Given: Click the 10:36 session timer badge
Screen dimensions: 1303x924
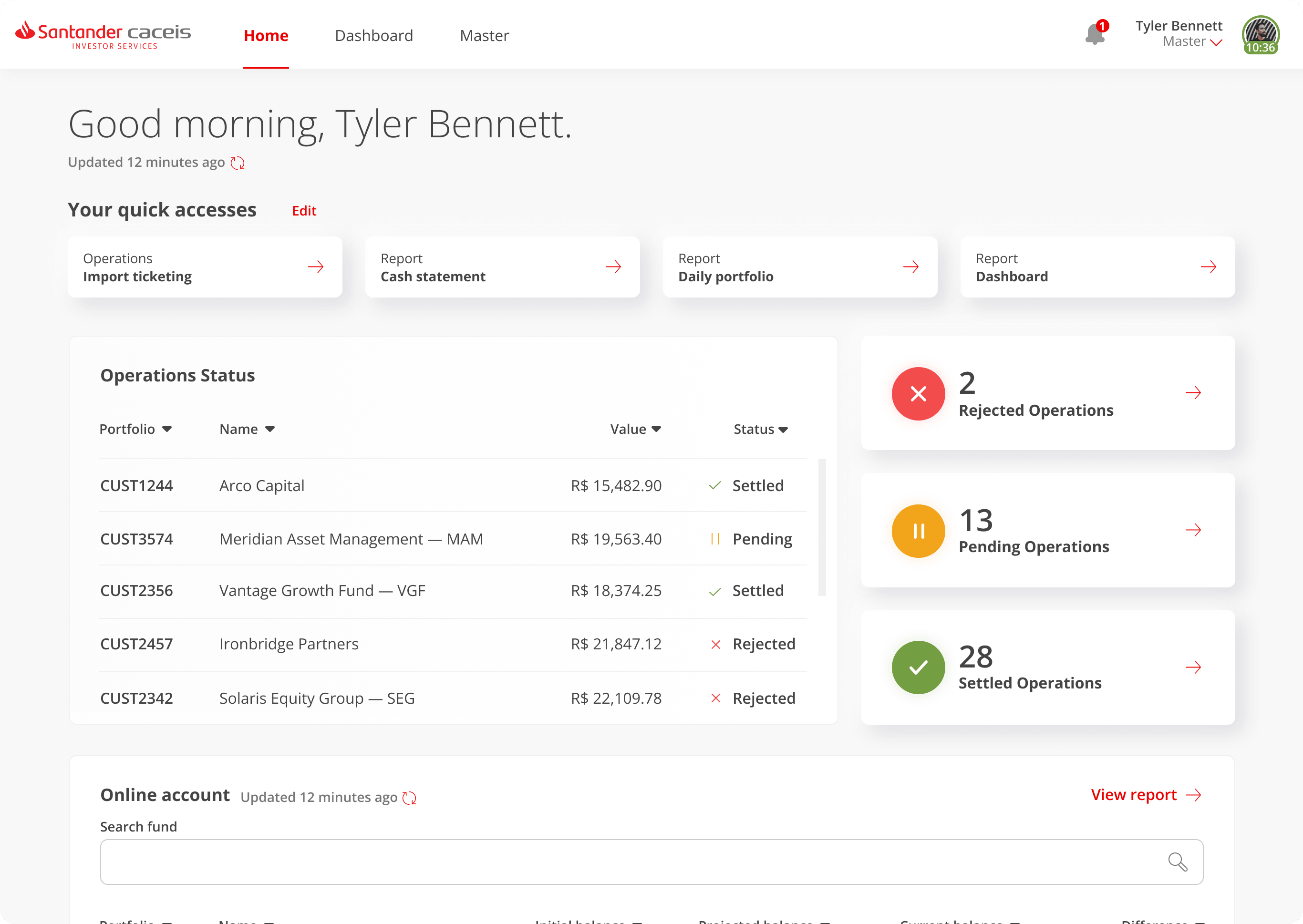Looking at the screenshot, I should tap(1261, 48).
